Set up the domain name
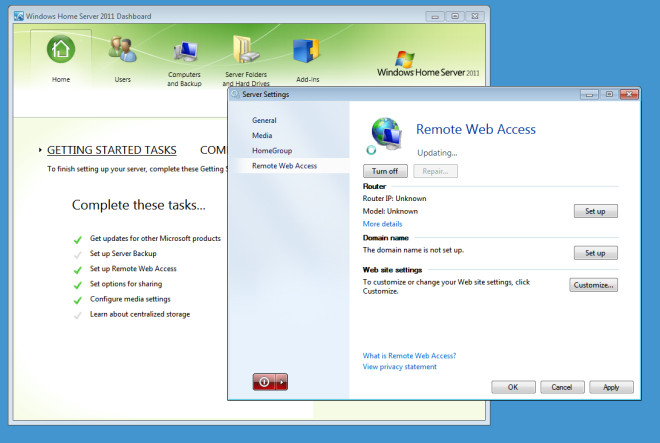Image resolution: width=660 pixels, height=443 pixels. [596, 253]
